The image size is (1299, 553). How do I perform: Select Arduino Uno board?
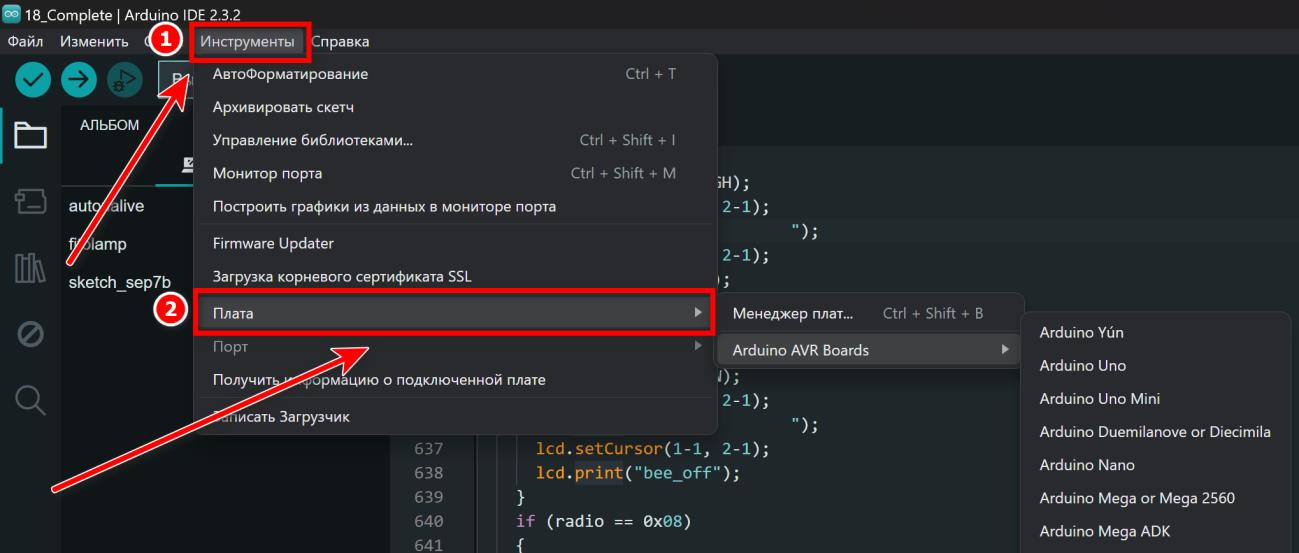(x=1156, y=365)
